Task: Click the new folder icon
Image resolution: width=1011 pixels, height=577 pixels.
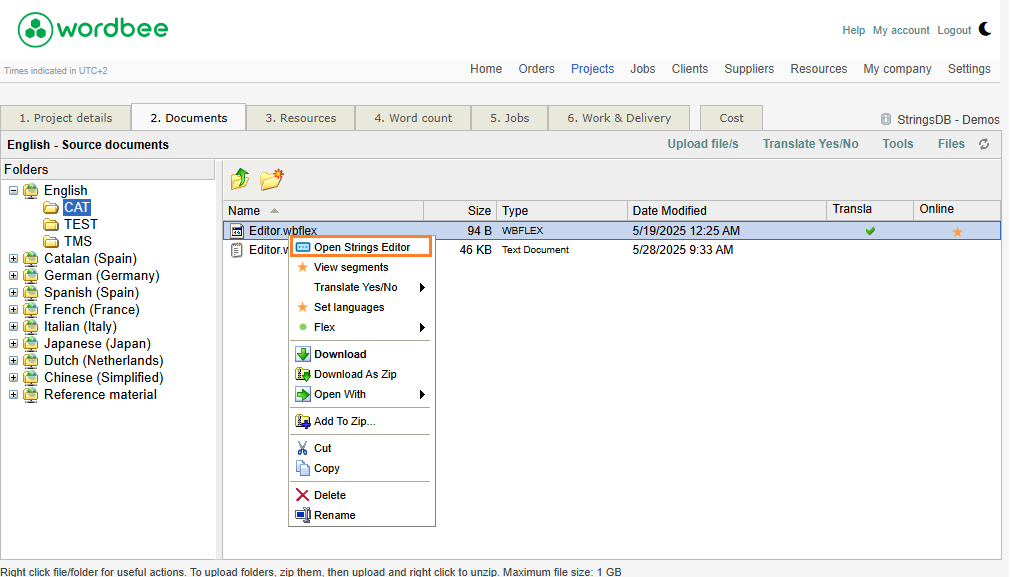Action: pos(272,179)
